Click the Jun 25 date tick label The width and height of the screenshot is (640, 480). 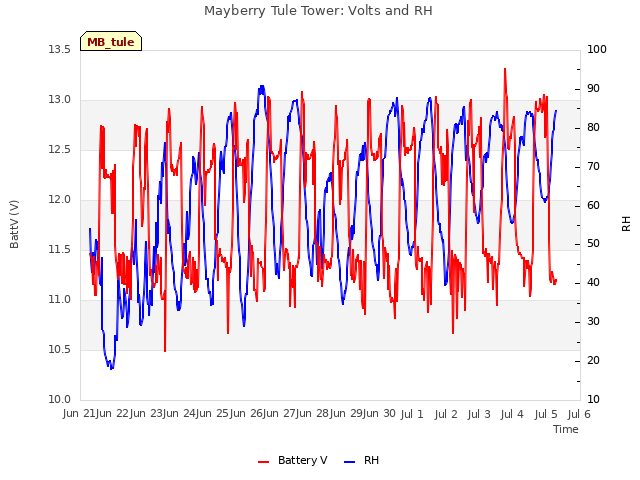tap(213, 414)
